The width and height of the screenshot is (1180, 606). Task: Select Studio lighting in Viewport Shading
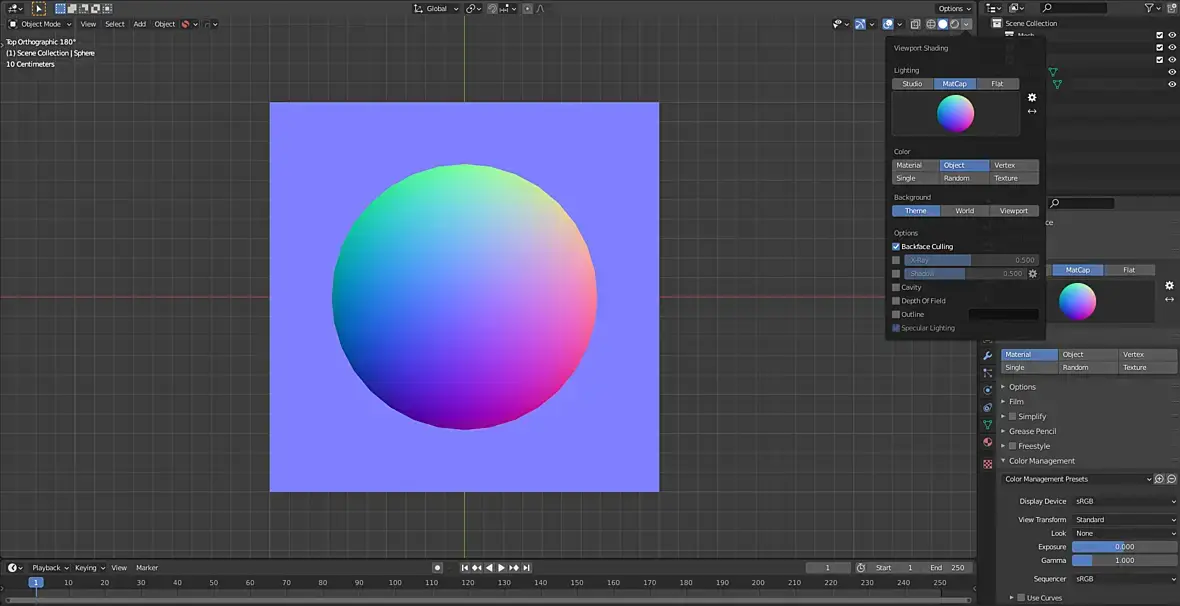point(912,84)
